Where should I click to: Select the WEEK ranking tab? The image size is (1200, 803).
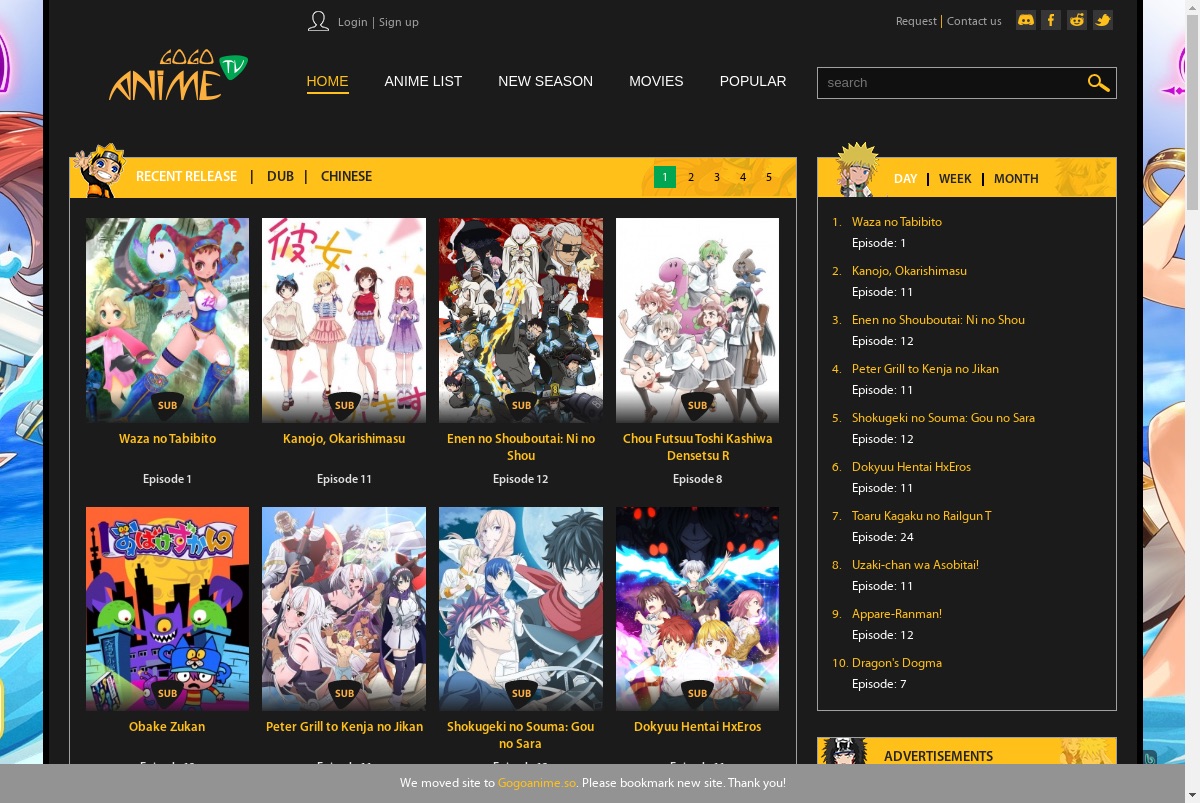pyautogui.click(x=955, y=178)
